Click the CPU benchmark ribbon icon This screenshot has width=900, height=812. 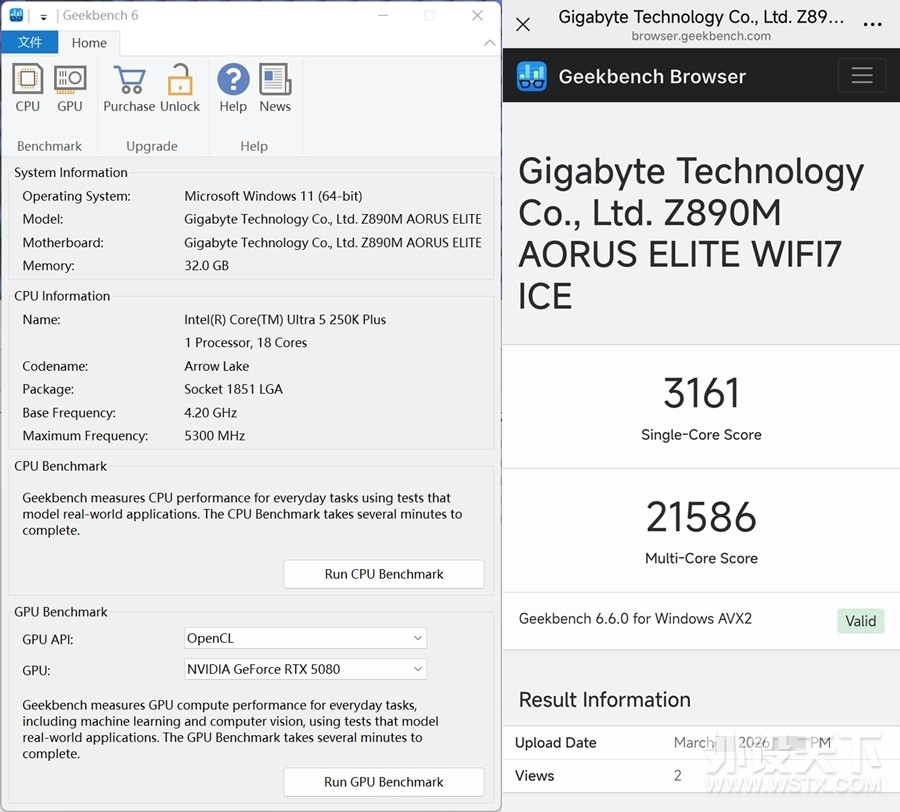(x=28, y=80)
